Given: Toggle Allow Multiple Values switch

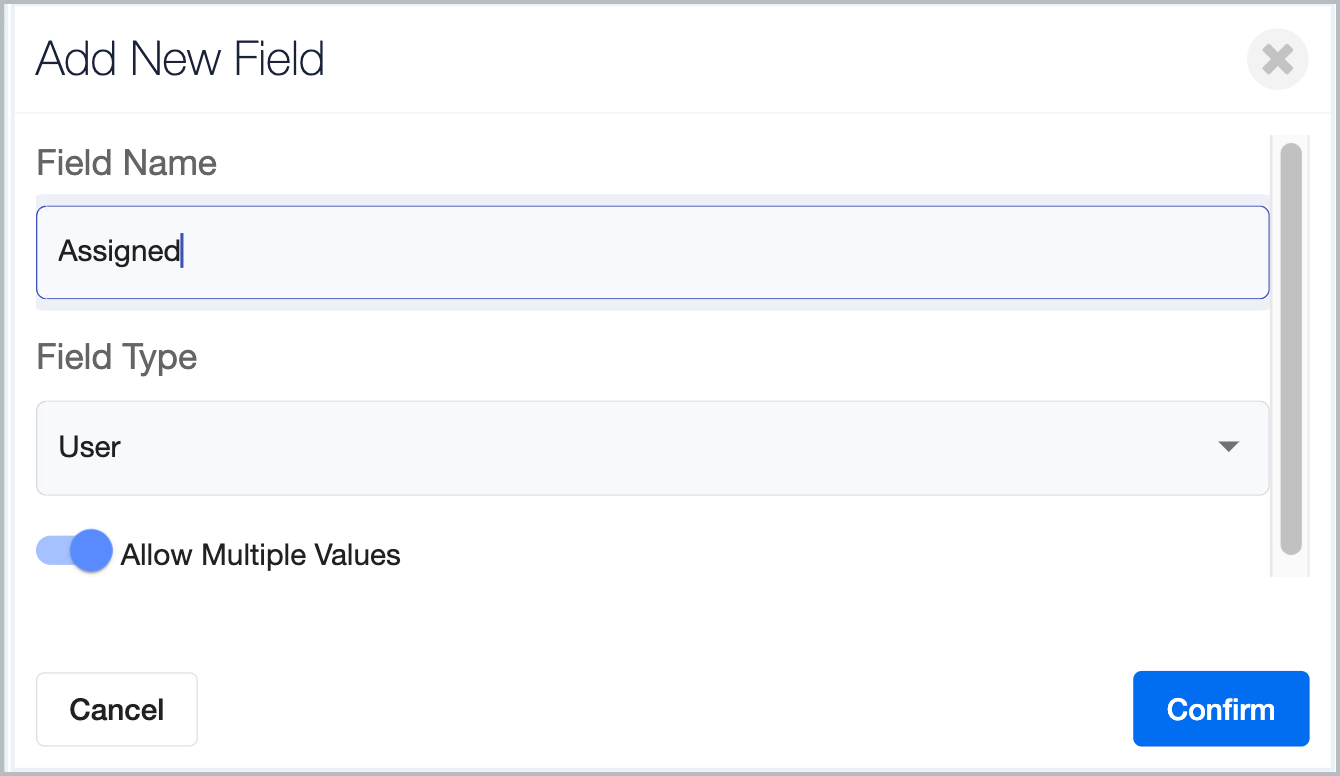Looking at the screenshot, I should coord(74,551).
